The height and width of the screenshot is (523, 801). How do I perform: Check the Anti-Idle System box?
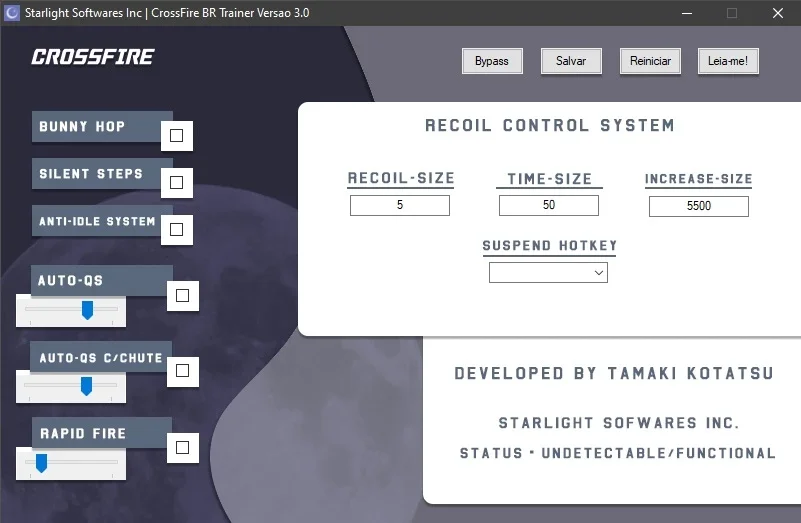(x=177, y=230)
